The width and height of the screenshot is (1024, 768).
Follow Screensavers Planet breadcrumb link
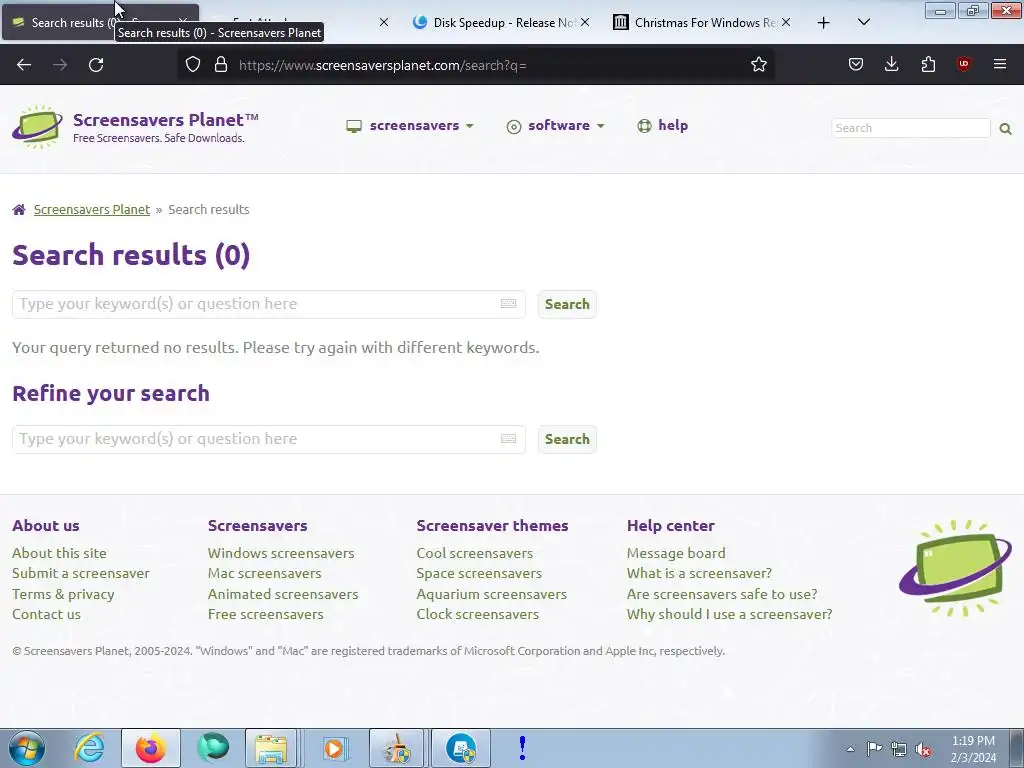92,210
